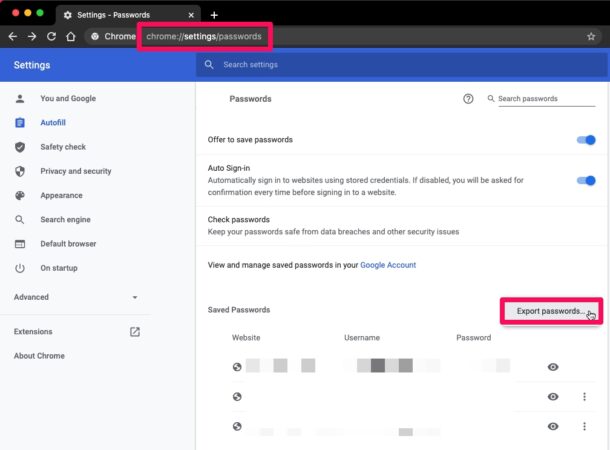610x450 pixels.
Task: Go to the browser home page icon
Action: coord(71,36)
